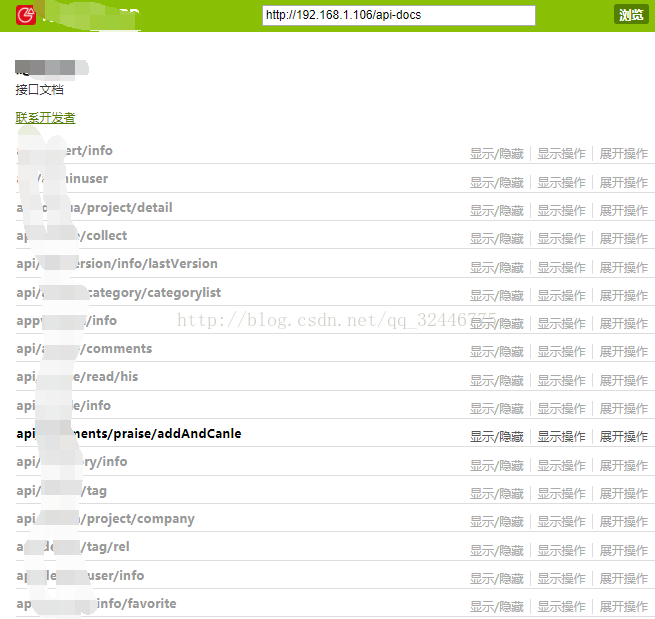
Task: Click 展开操作 for the tag/rel row
Action: [x=624, y=551]
